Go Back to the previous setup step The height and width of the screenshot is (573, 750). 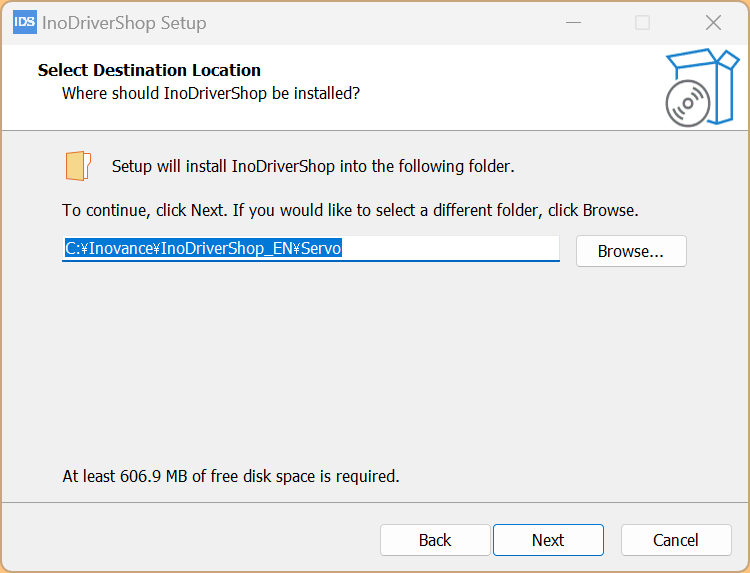[435, 540]
